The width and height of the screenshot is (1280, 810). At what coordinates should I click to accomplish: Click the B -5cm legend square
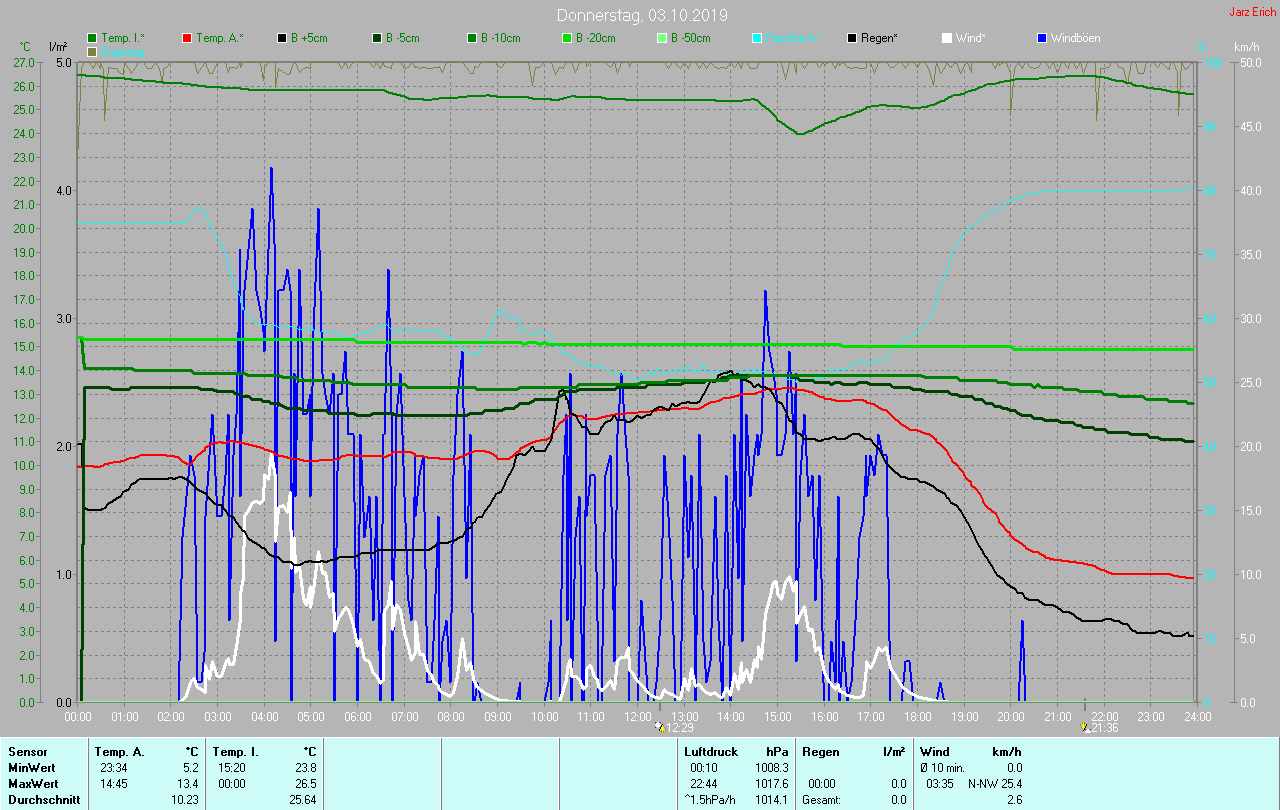(377, 38)
